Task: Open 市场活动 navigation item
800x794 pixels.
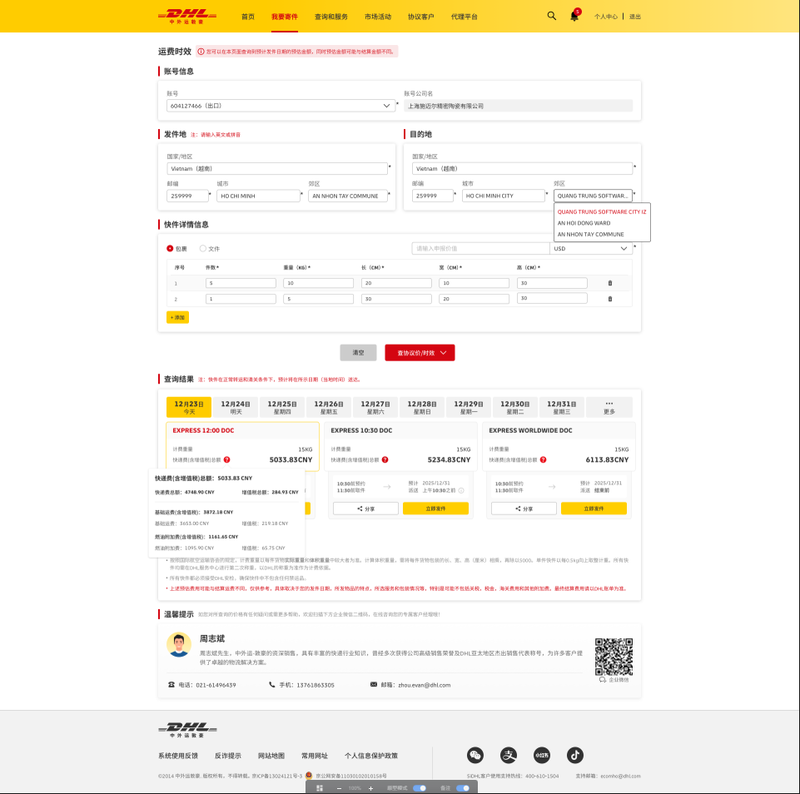Action: [378, 17]
